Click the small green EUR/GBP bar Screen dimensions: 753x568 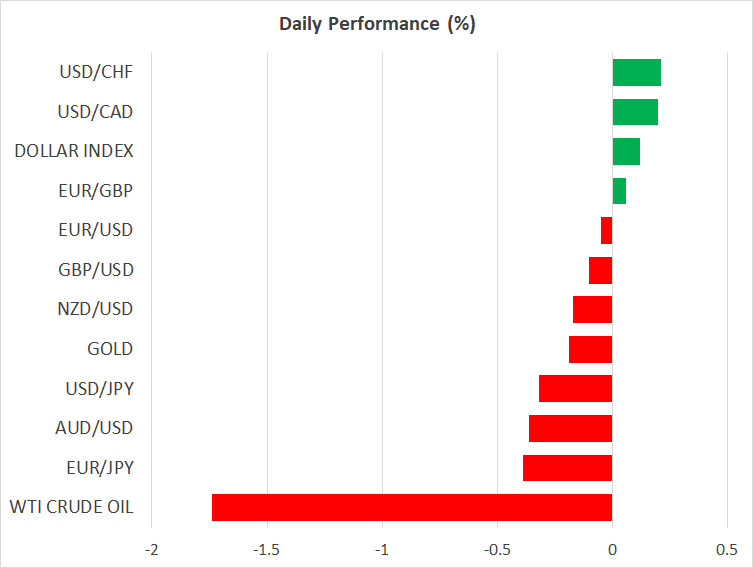[619, 191]
